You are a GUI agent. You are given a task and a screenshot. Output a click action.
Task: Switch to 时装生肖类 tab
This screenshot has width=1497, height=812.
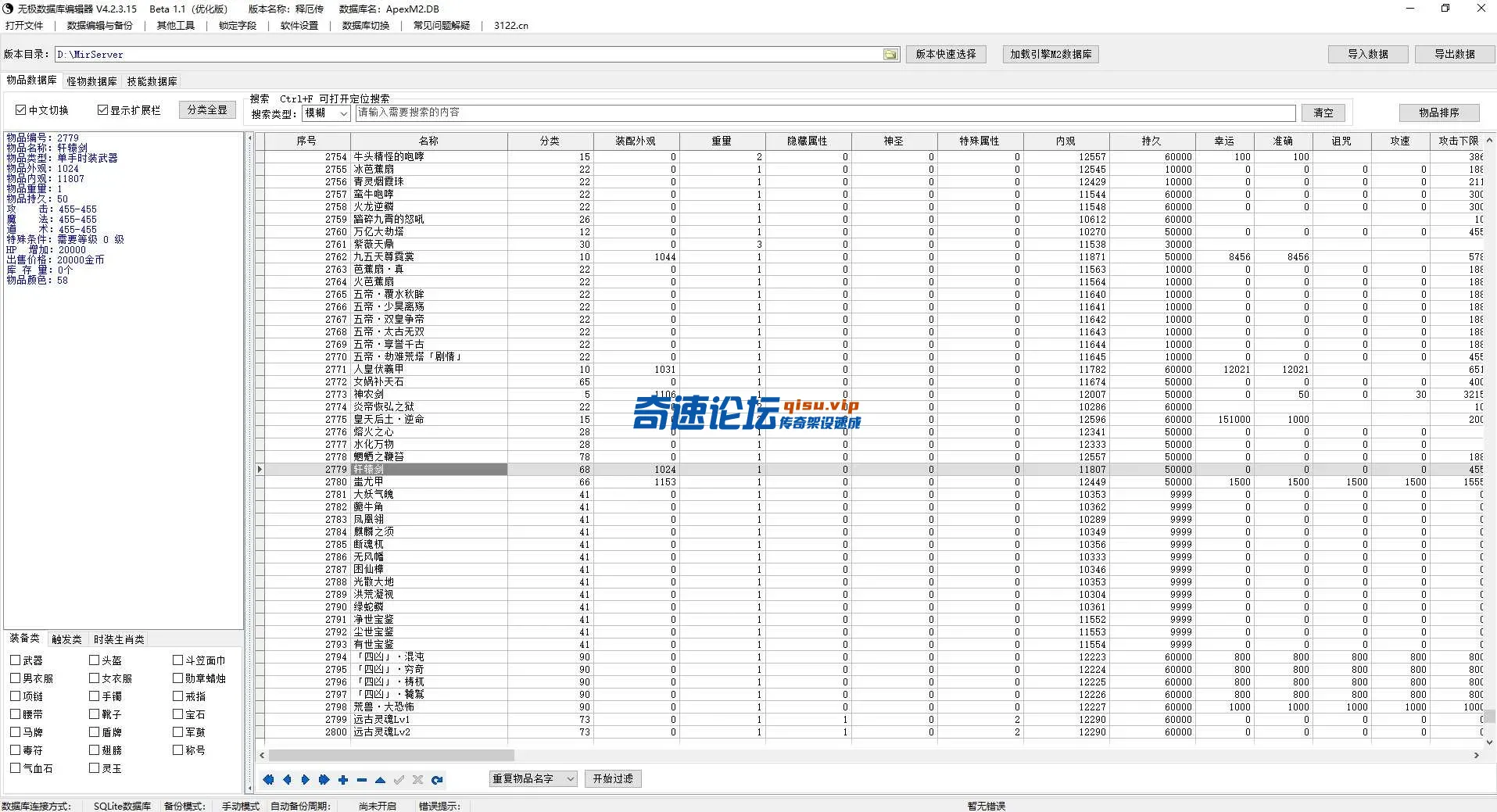(x=119, y=639)
